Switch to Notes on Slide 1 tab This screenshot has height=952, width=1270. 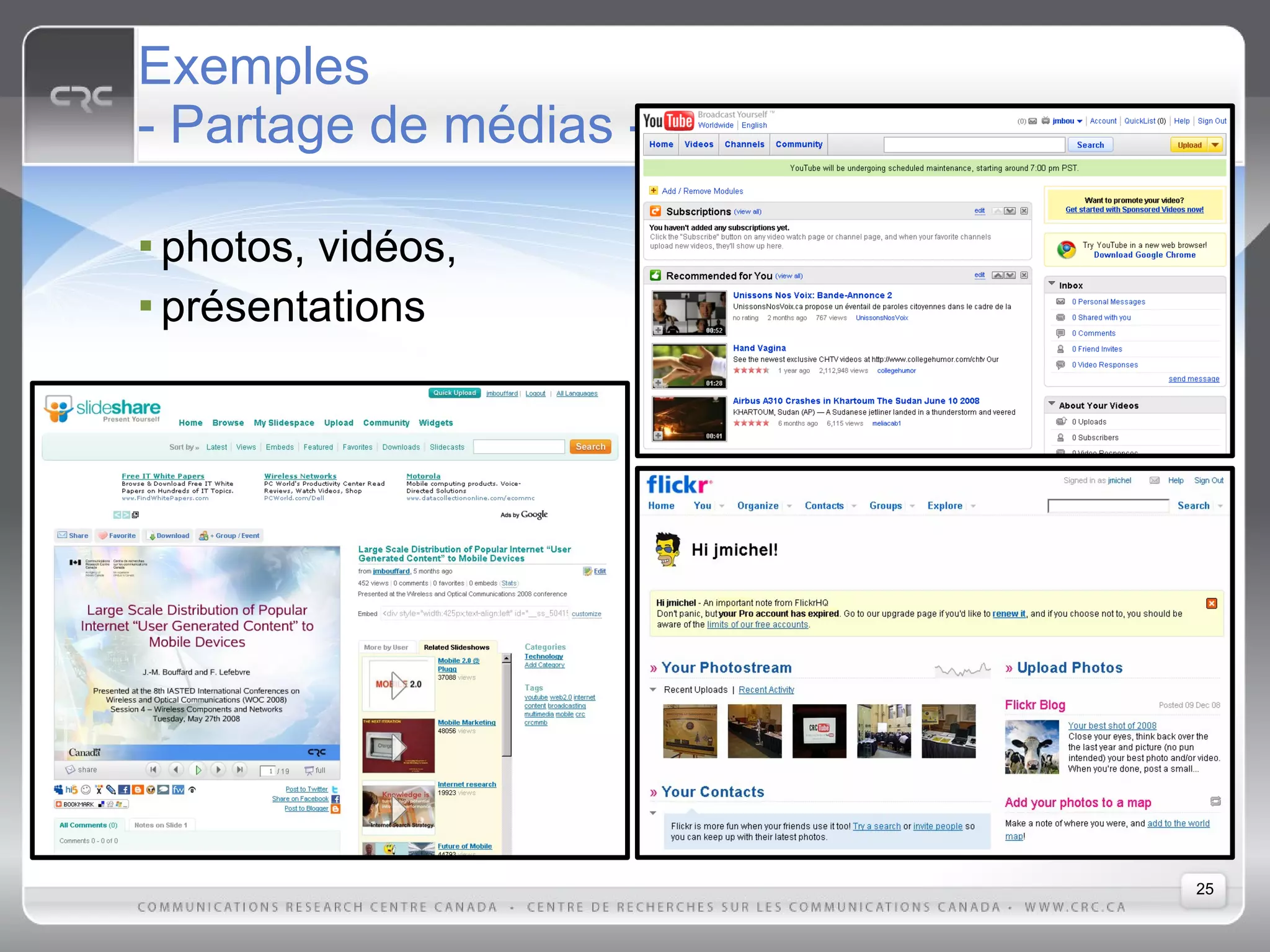(161, 825)
